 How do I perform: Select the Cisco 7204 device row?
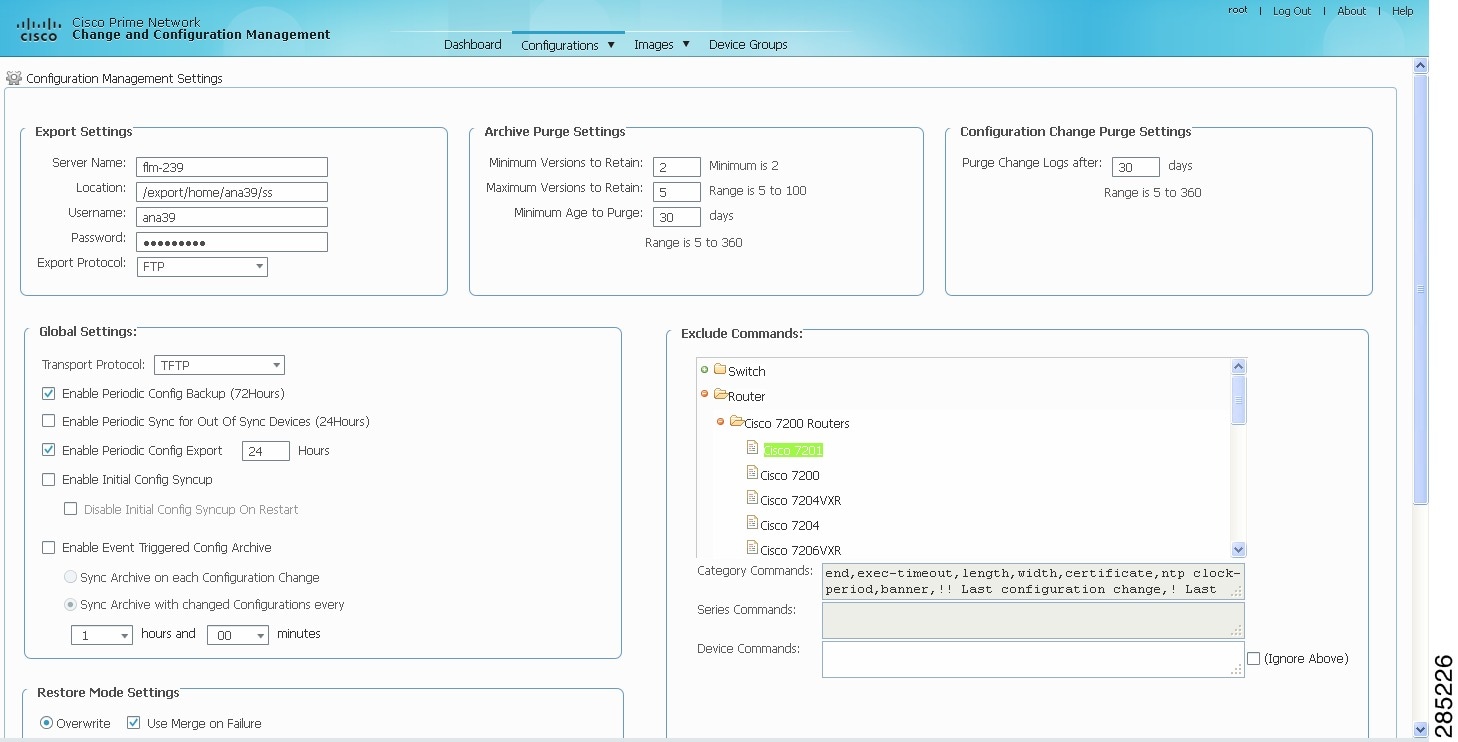790,525
